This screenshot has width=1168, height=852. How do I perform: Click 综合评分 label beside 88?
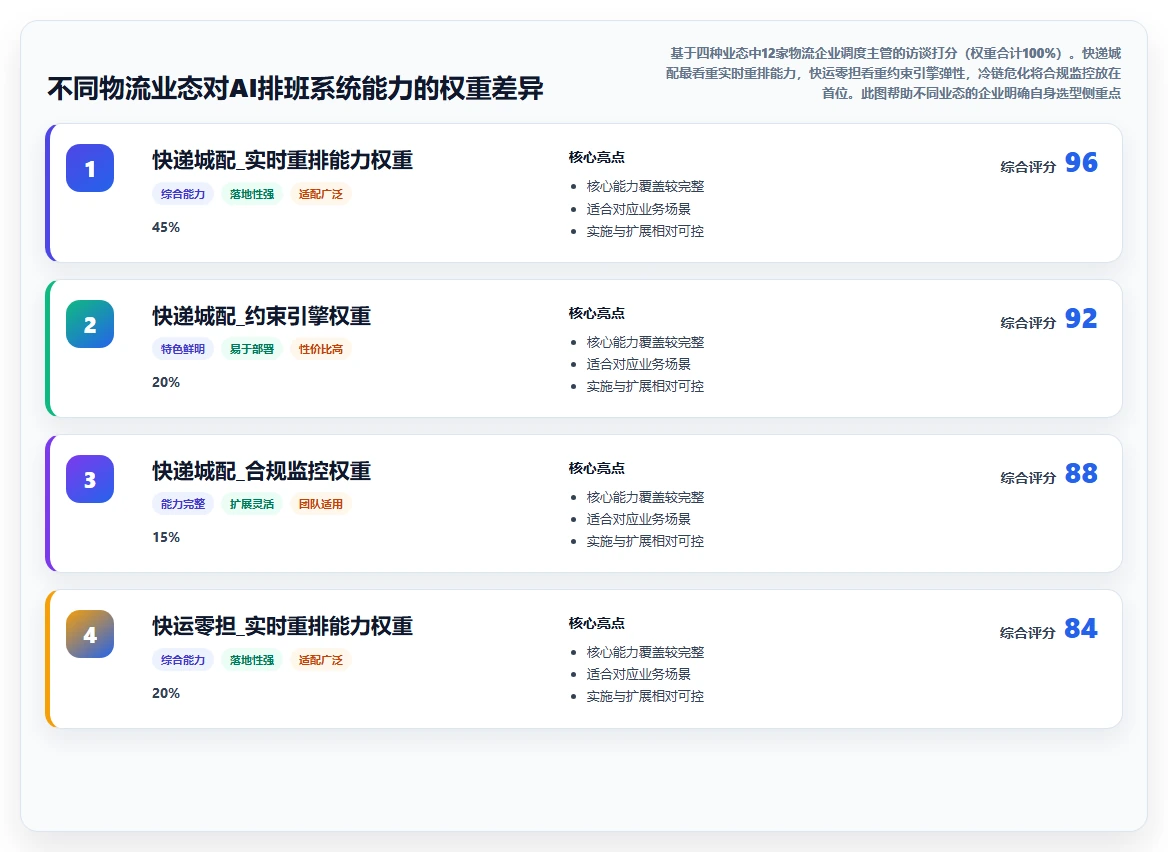coord(1028,477)
